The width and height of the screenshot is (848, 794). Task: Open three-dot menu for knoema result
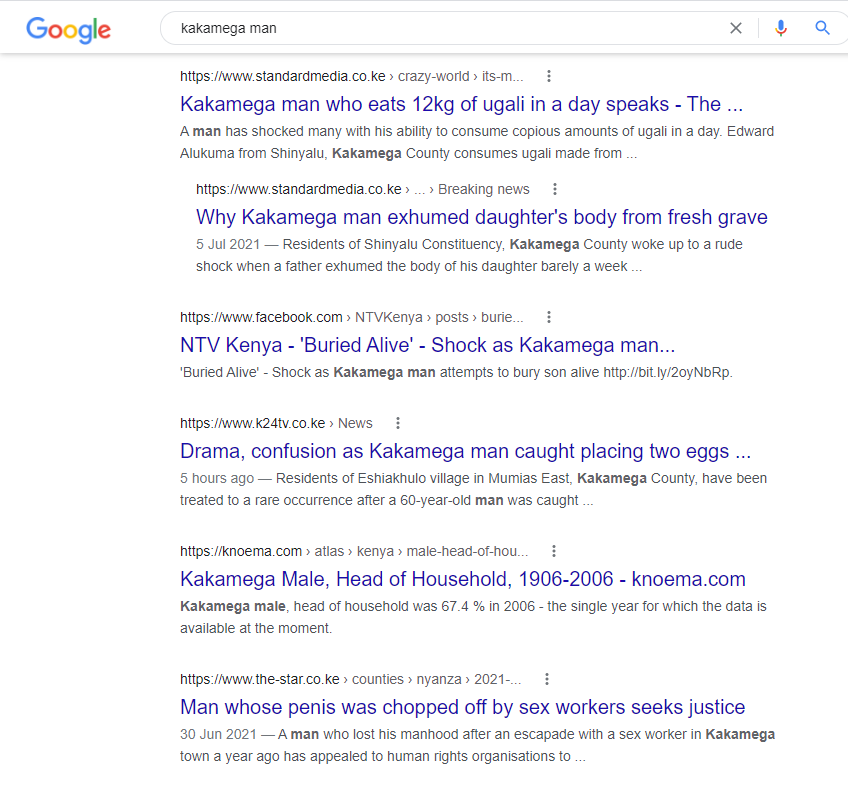pyautogui.click(x=553, y=551)
